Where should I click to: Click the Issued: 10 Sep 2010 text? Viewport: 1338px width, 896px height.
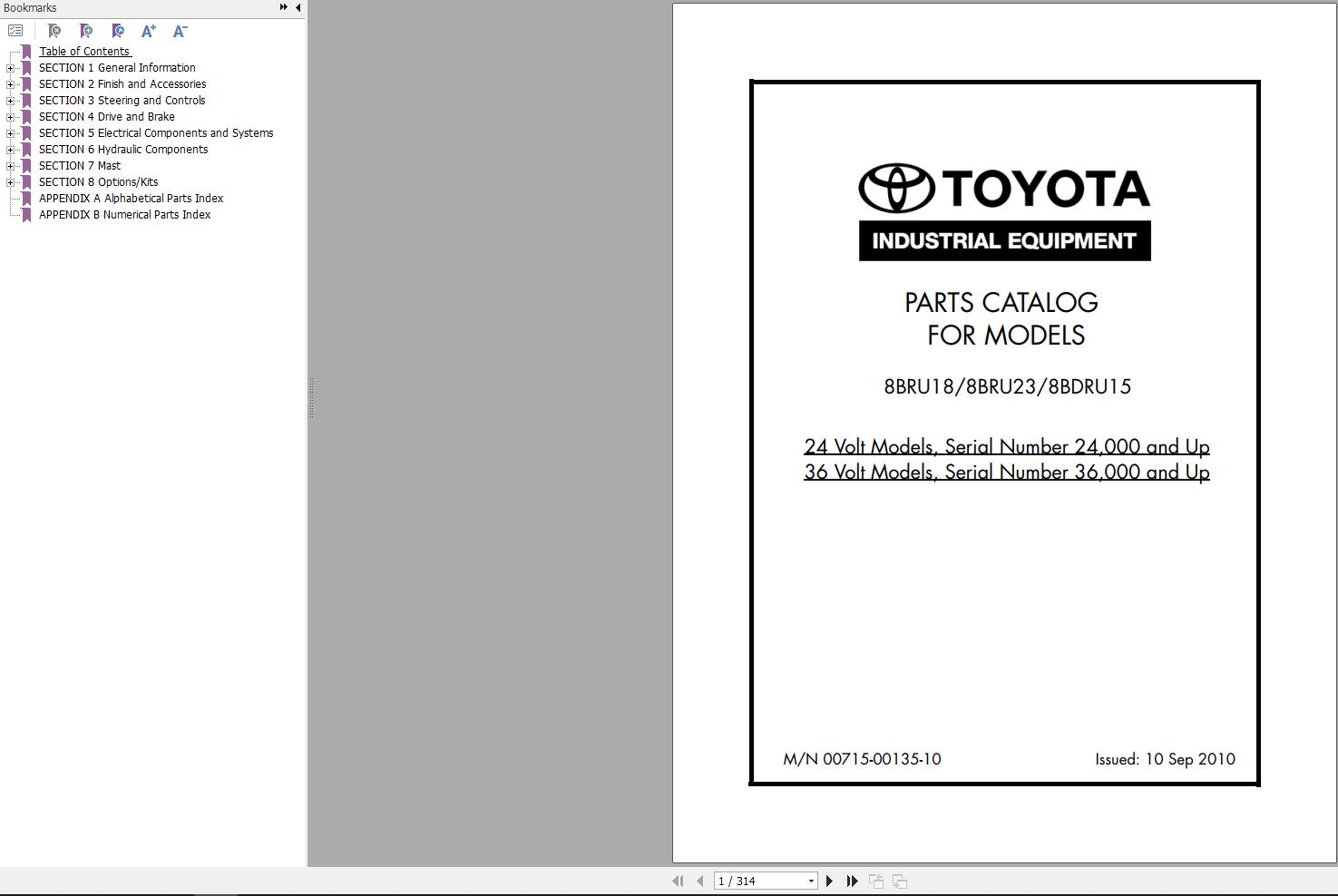[1165, 759]
